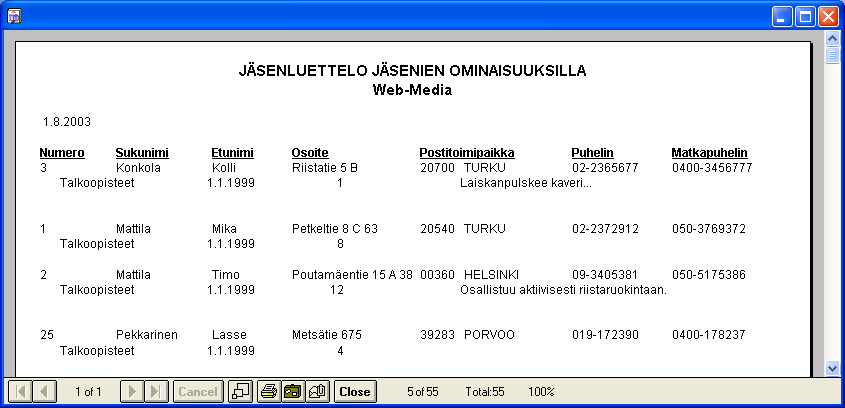Maximize the report preview window
Screen dimensions: 845x408
pyautogui.click(x=805, y=17)
